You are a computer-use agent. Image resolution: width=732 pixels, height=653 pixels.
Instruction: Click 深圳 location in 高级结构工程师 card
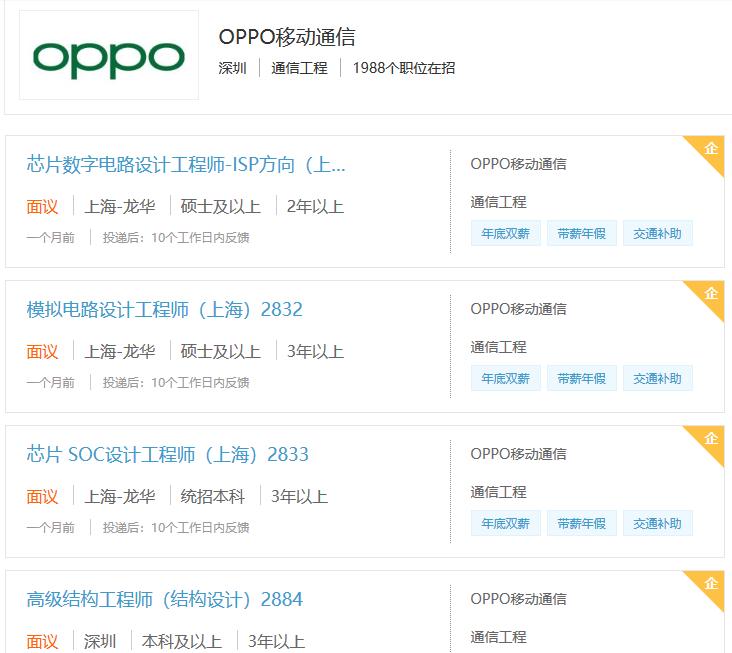coord(100,641)
